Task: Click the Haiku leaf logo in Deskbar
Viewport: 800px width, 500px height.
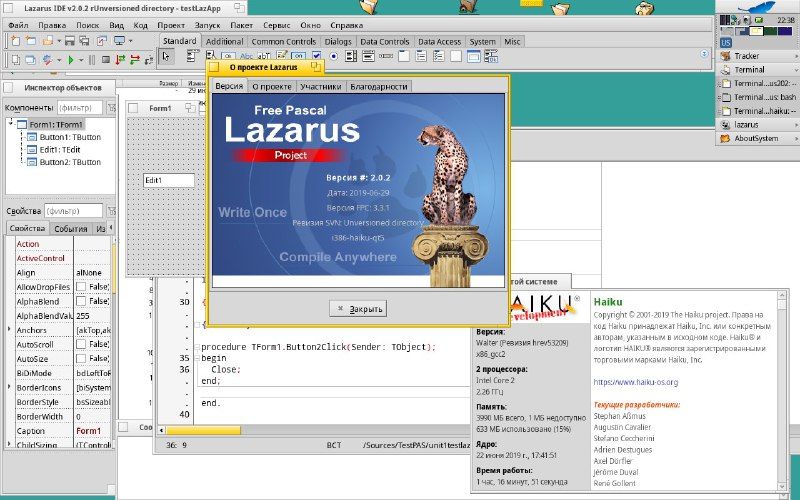Action: pyautogui.click(x=758, y=7)
